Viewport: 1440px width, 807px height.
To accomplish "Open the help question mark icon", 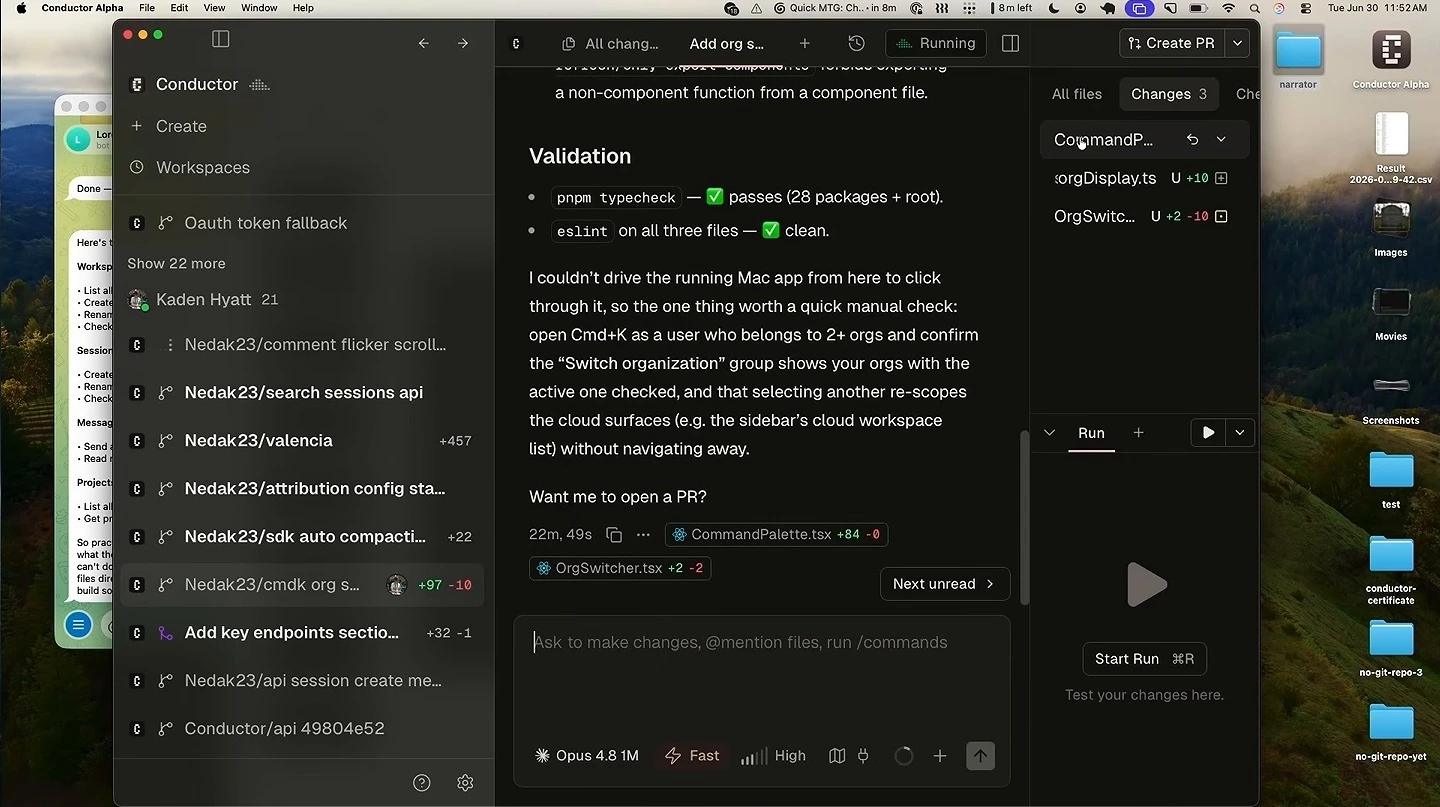I will [422, 783].
